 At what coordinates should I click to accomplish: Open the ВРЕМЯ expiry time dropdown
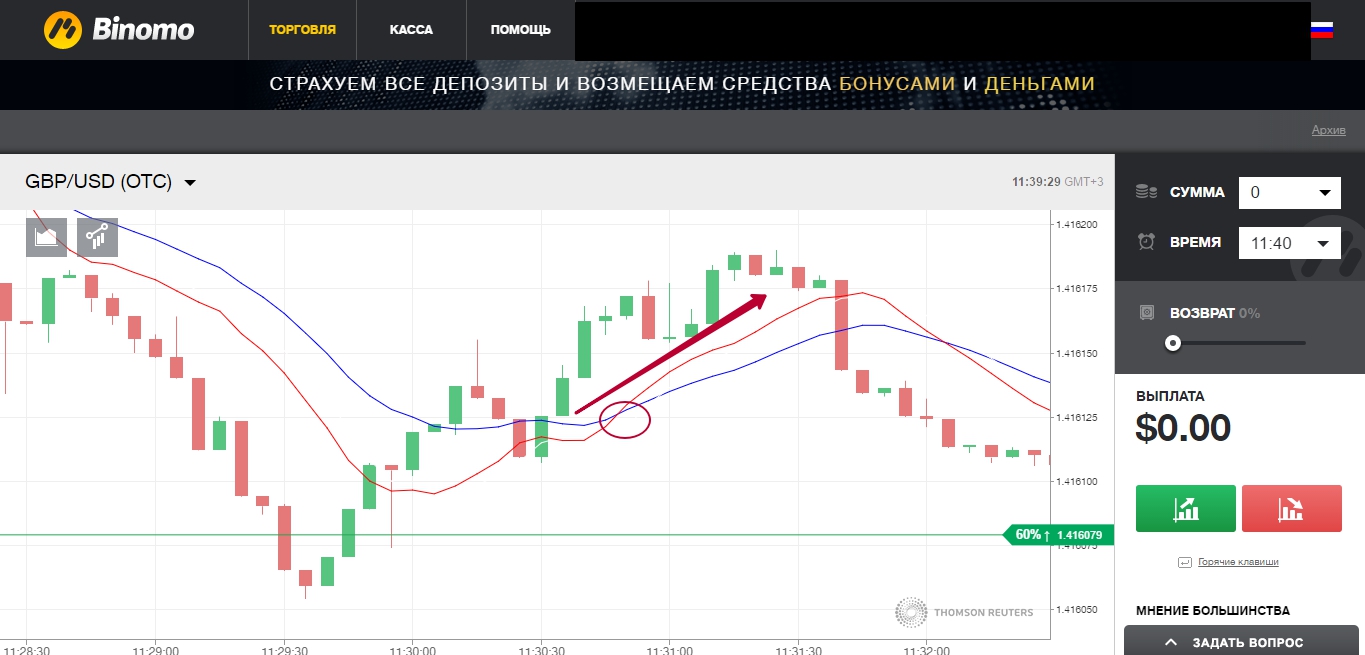[1289, 243]
